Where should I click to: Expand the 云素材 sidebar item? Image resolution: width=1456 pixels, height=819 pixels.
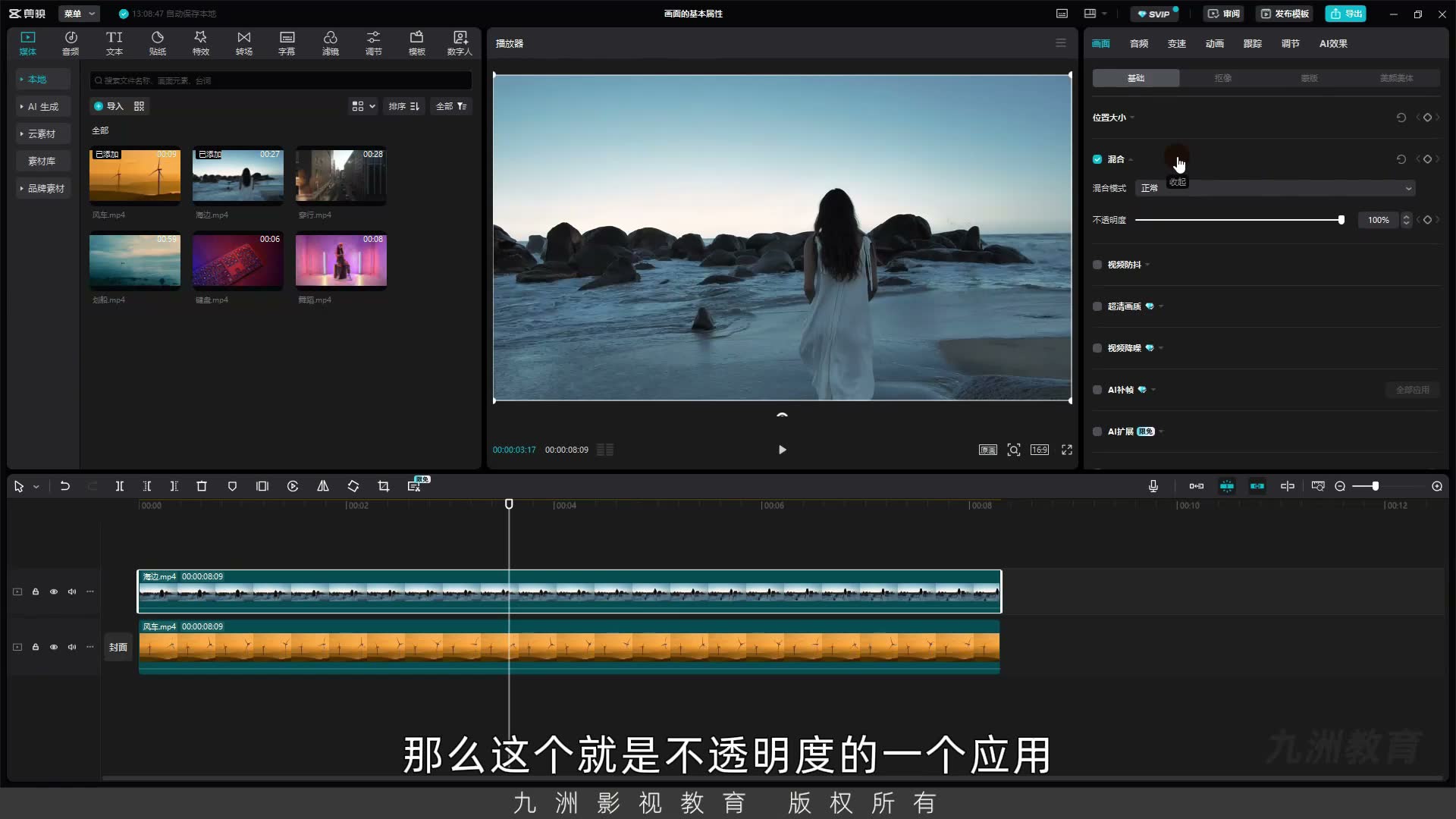tap(43, 134)
